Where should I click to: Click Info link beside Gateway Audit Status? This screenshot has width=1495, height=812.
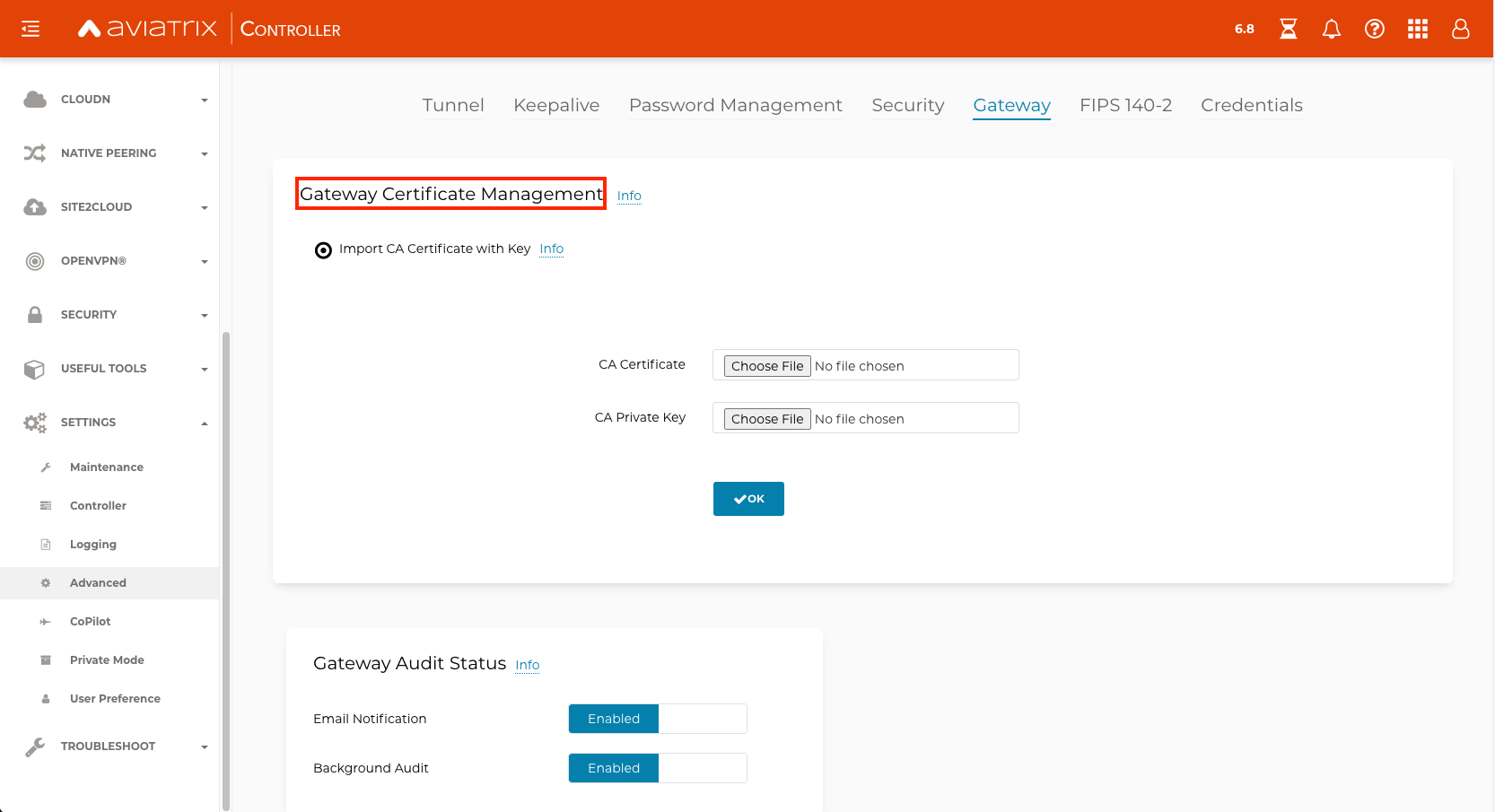click(527, 665)
